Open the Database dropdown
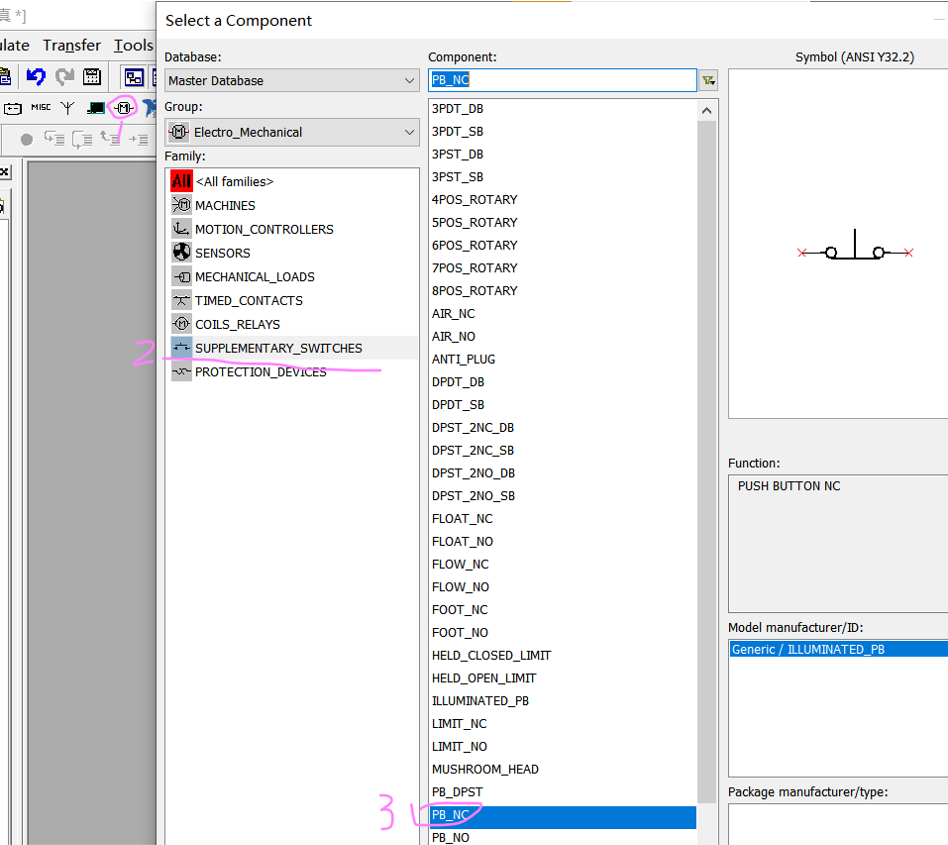The height and width of the screenshot is (845, 948). coord(291,80)
